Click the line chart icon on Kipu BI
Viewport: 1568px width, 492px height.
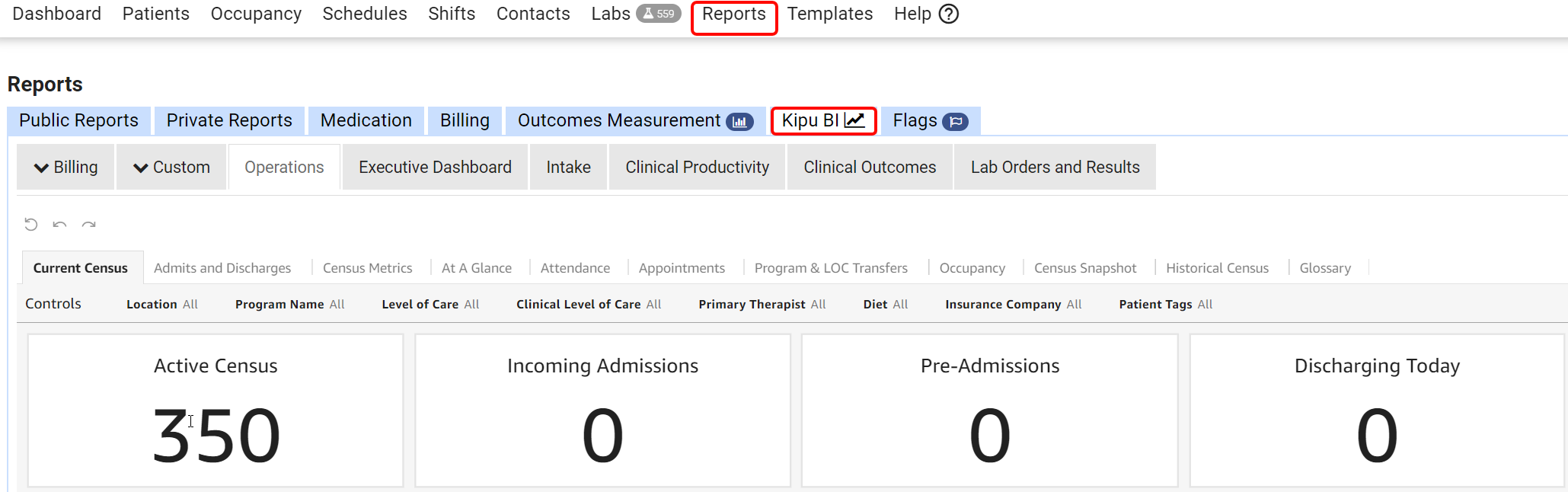(854, 120)
